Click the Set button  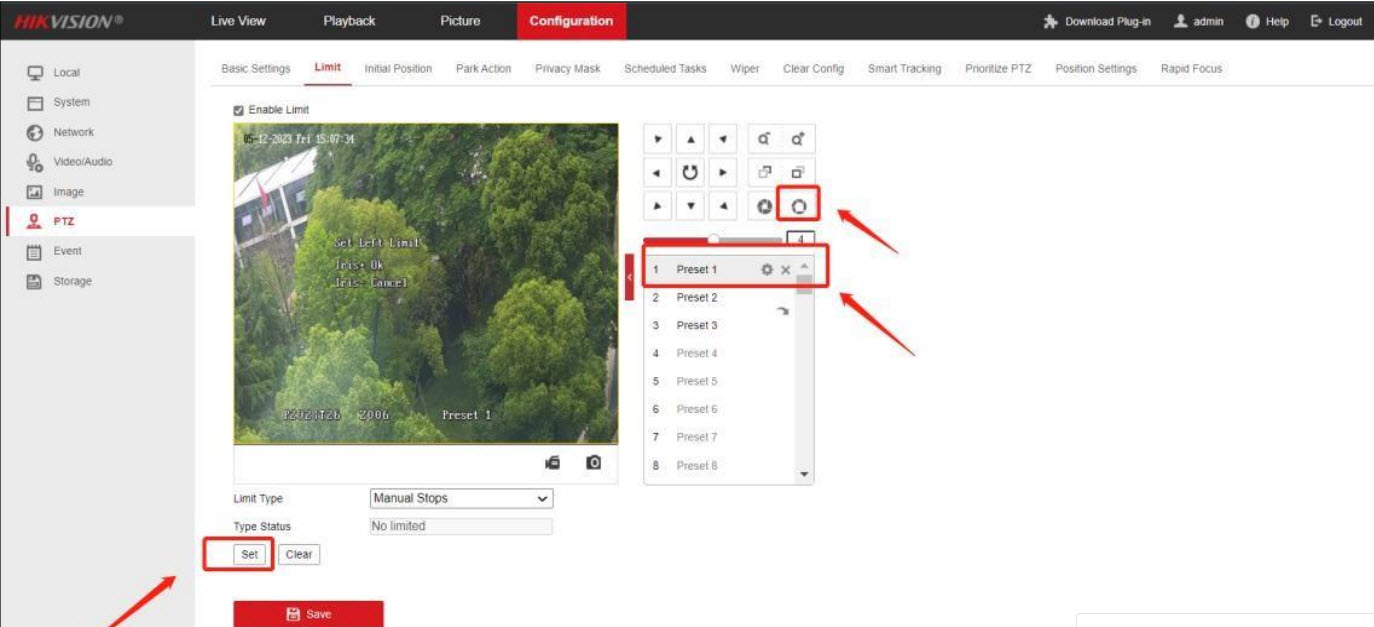[x=249, y=554]
